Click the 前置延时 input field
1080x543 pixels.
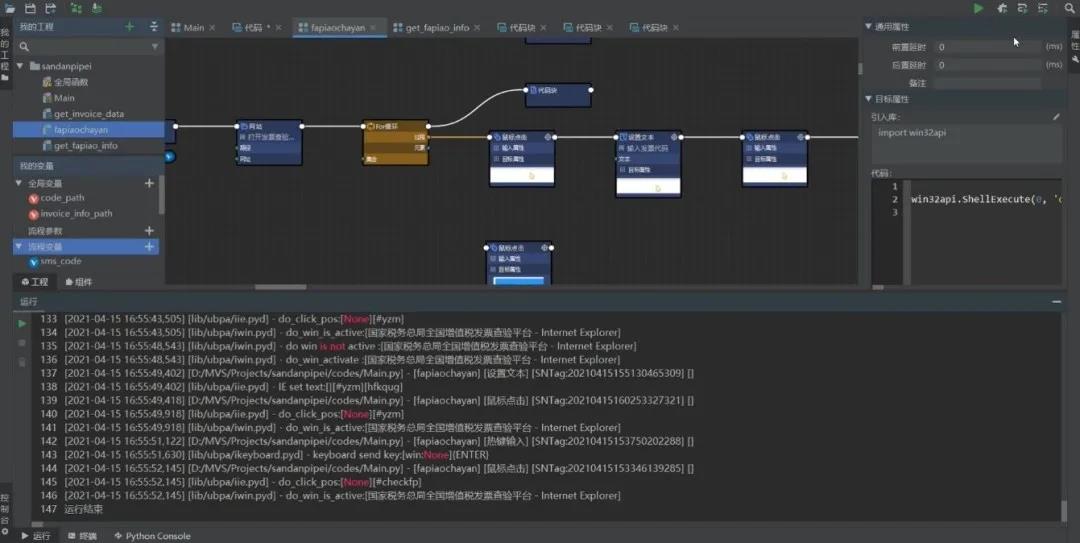point(985,47)
